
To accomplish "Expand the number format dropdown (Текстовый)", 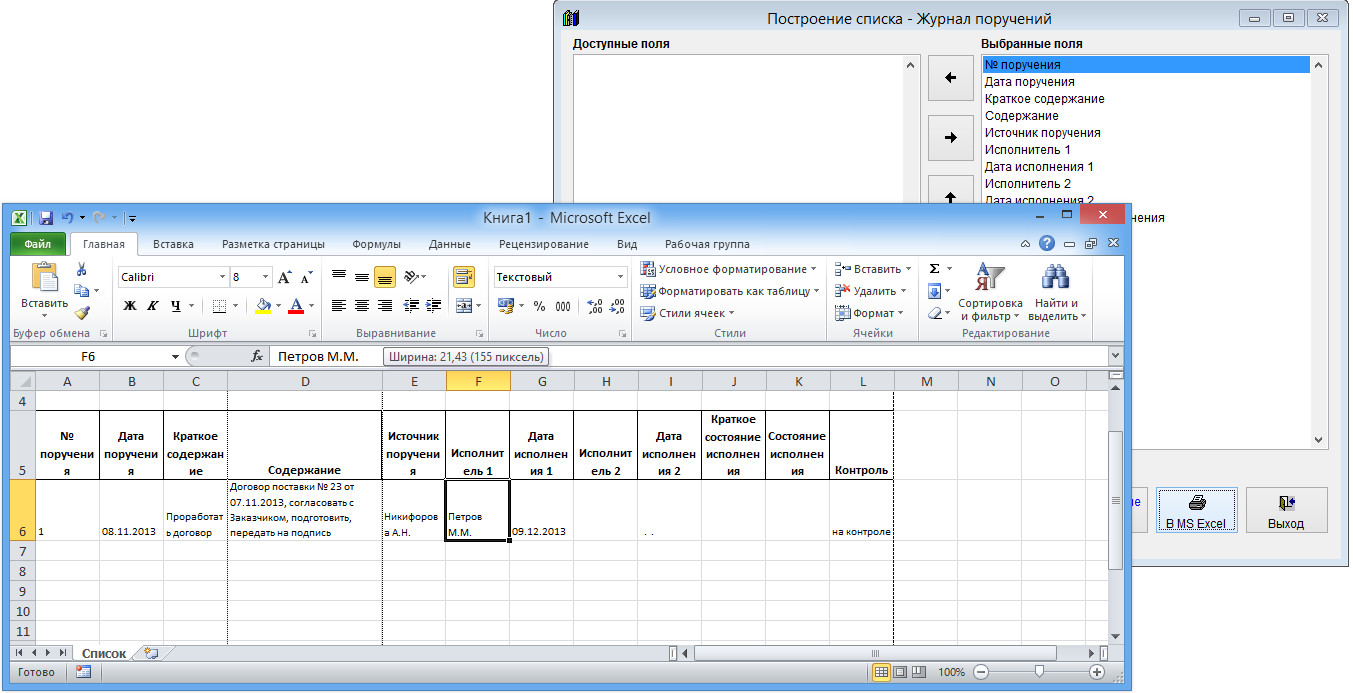I will [619, 277].
